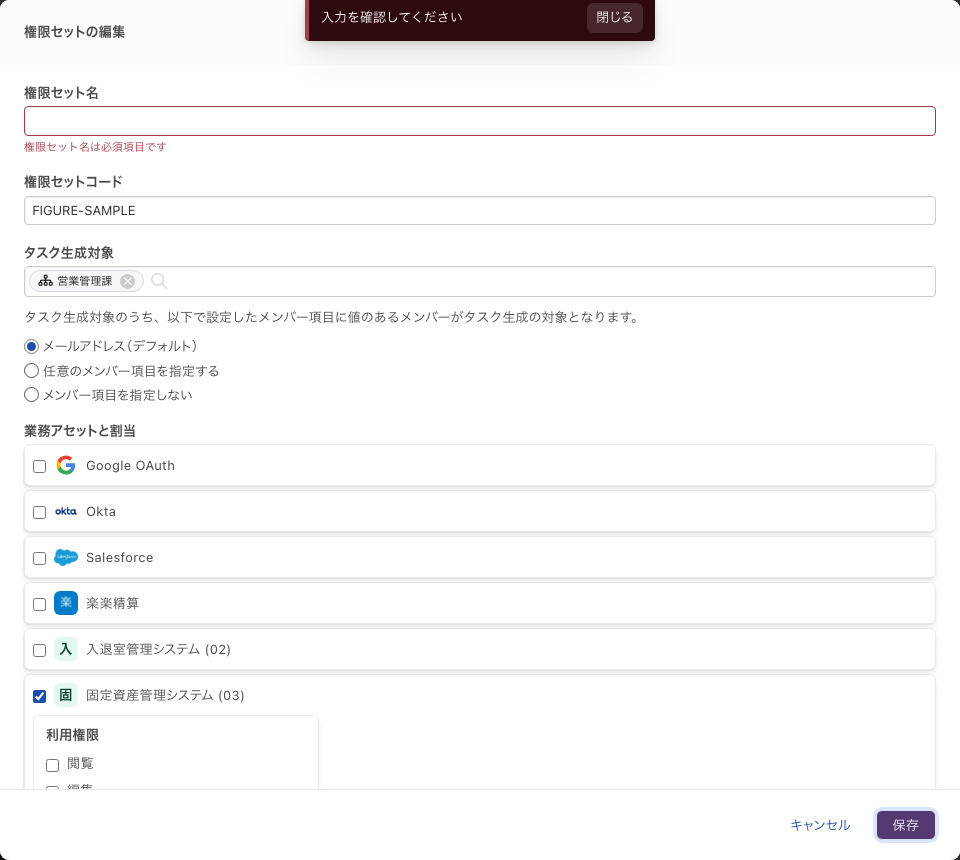
Task: Click the Salesforce row label
Action: click(x=119, y=558)
